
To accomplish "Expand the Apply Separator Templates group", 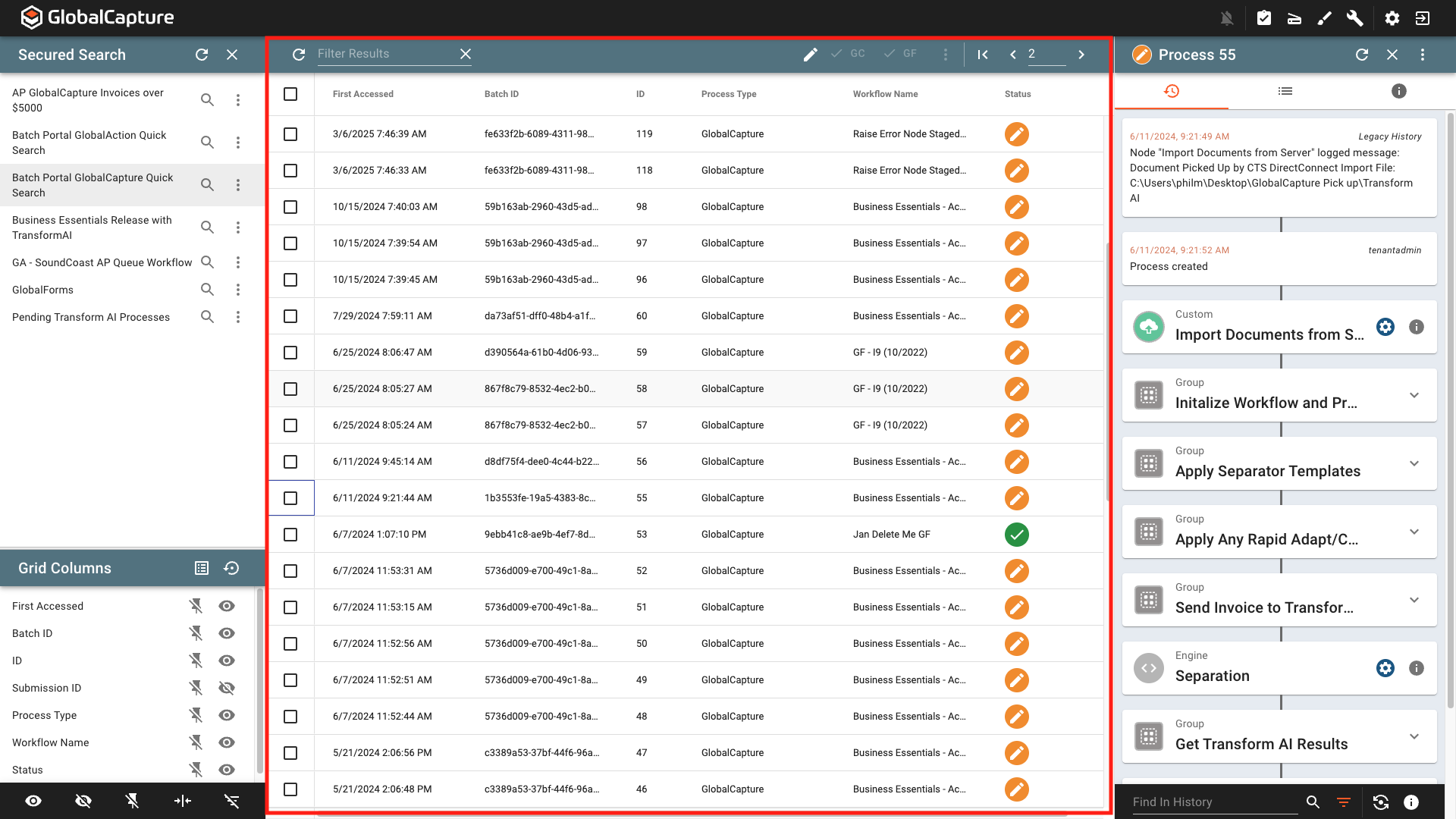I will (1414, 463).
